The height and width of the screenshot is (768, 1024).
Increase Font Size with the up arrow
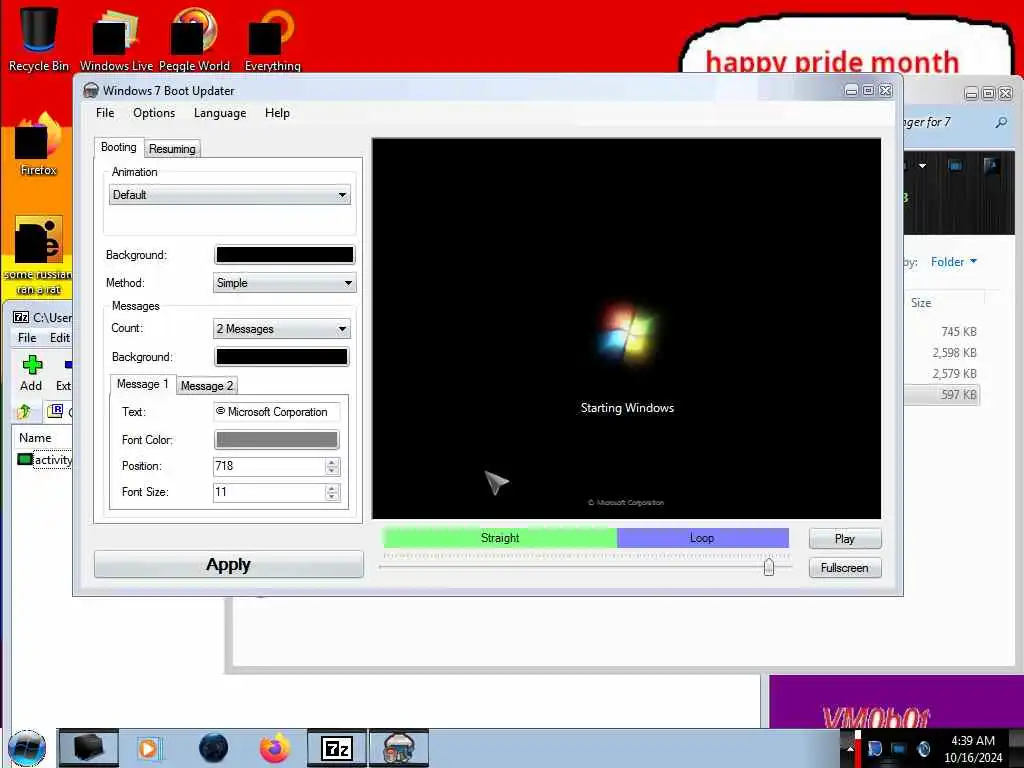coord(332,488)
